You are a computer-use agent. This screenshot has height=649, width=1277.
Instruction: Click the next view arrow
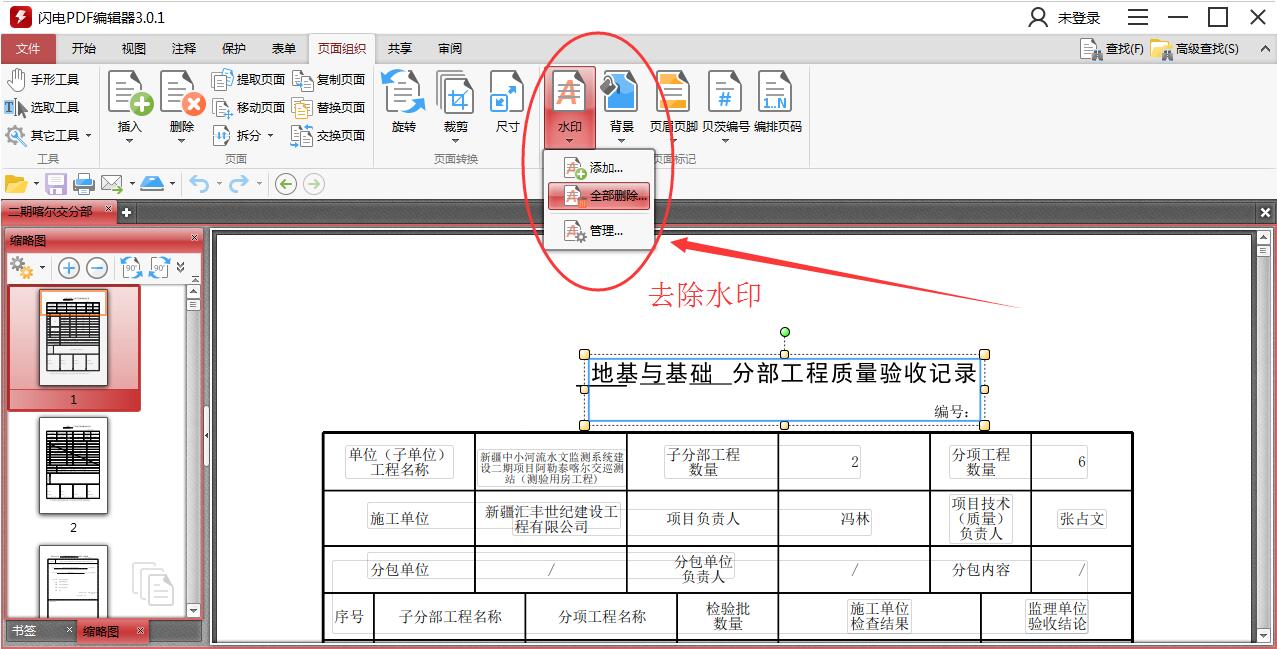[x=314, y=184]
